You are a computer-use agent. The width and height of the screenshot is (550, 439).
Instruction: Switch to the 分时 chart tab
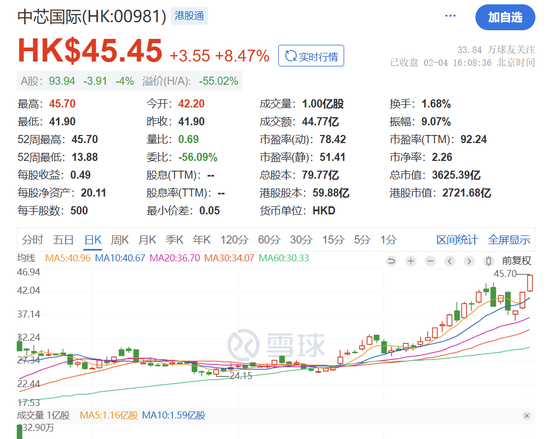pos(32,240)
